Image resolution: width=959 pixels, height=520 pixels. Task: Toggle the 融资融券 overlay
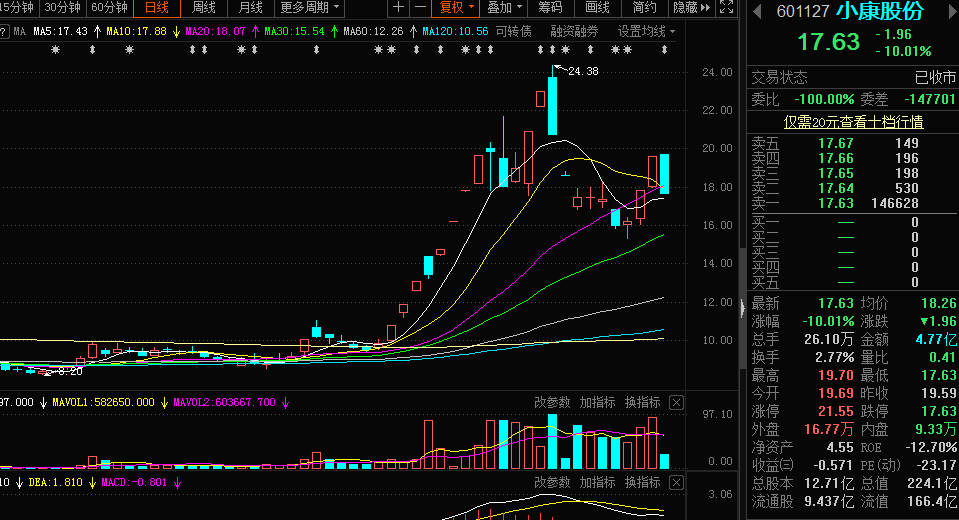pos(575,31)
